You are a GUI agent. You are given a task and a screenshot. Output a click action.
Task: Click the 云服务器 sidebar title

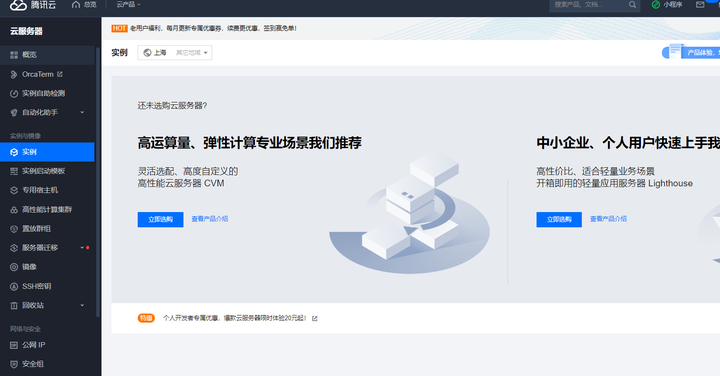(26, 31)
